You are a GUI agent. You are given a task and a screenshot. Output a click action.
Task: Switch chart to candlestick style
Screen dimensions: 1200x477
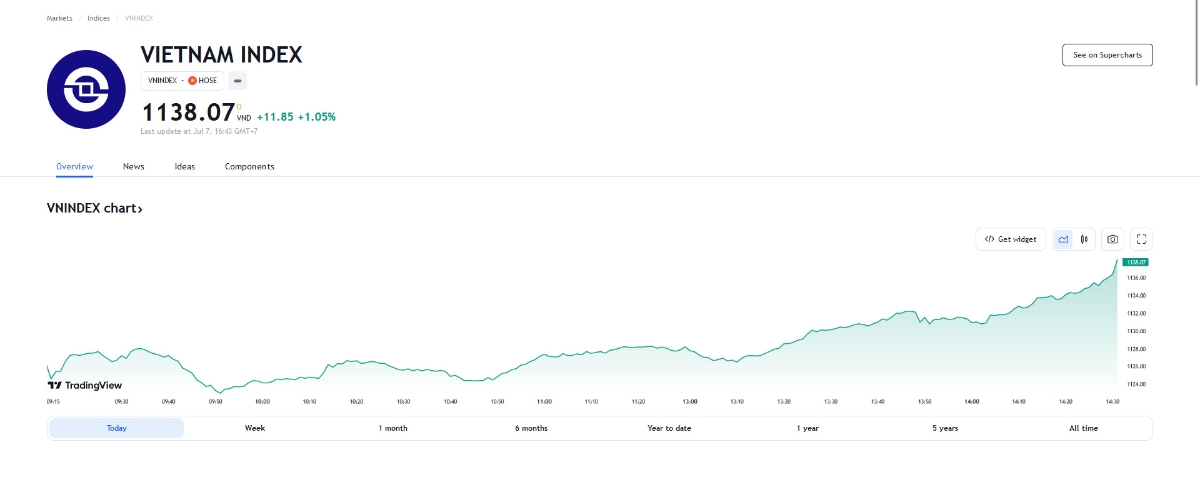1084,239
